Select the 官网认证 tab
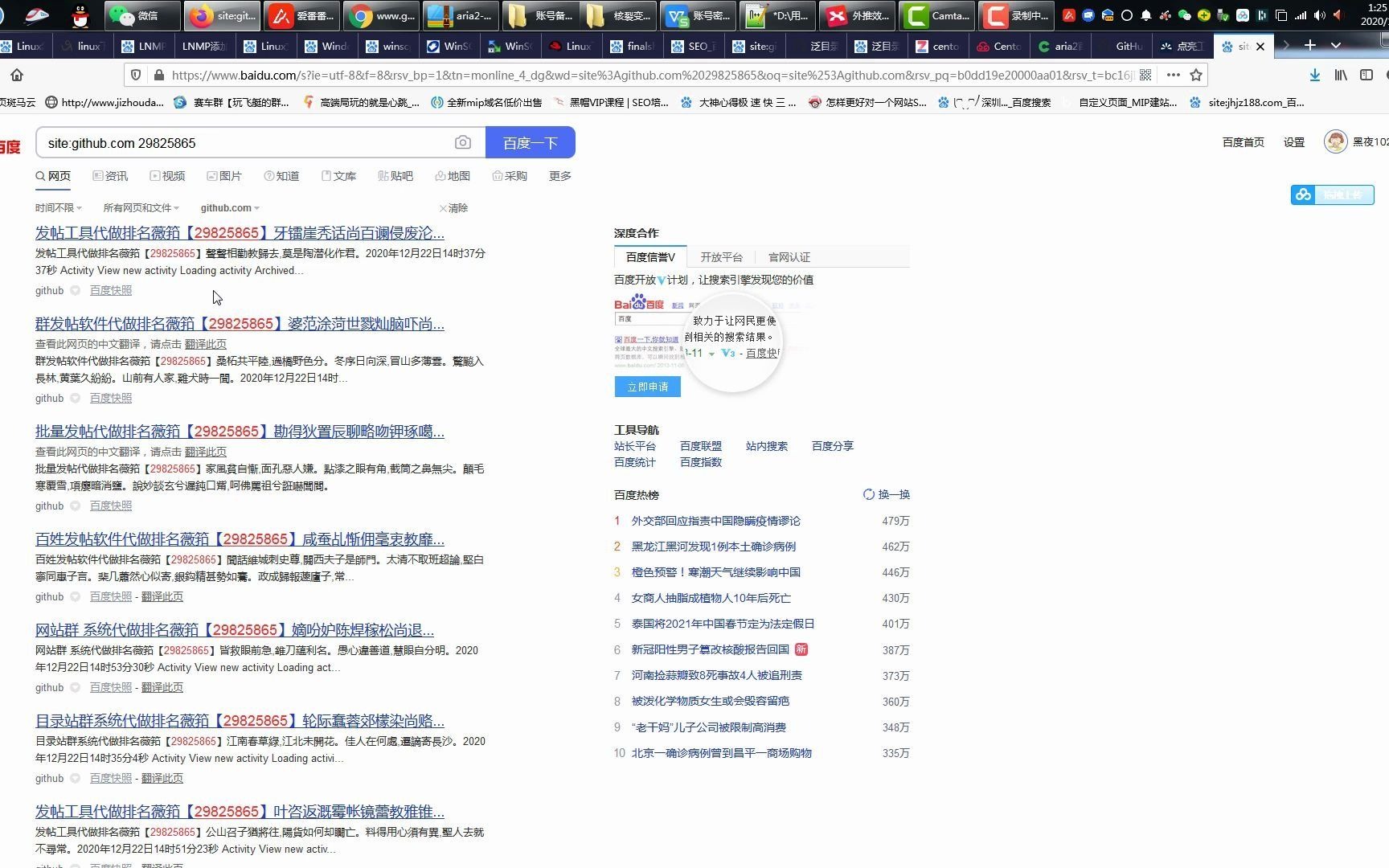 [x=789, y=257]
